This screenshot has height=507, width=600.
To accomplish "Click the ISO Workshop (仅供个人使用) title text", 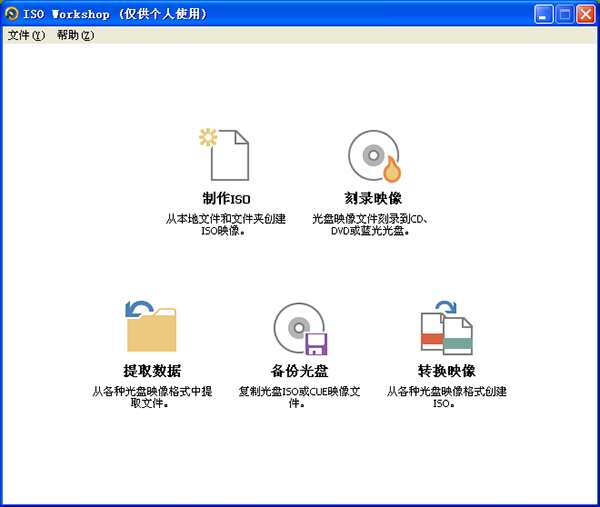I will point(115,14).
